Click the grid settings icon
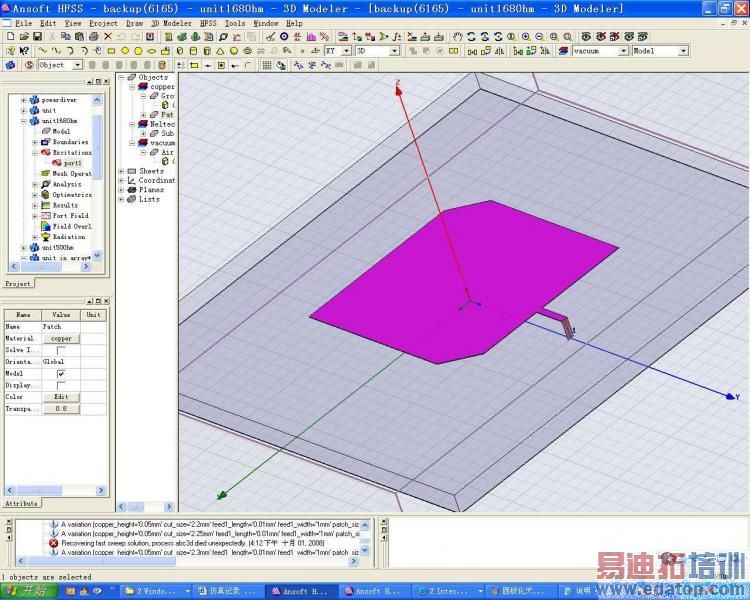The height and width of the screenshot is (600, 750). (x=267, y=65)
